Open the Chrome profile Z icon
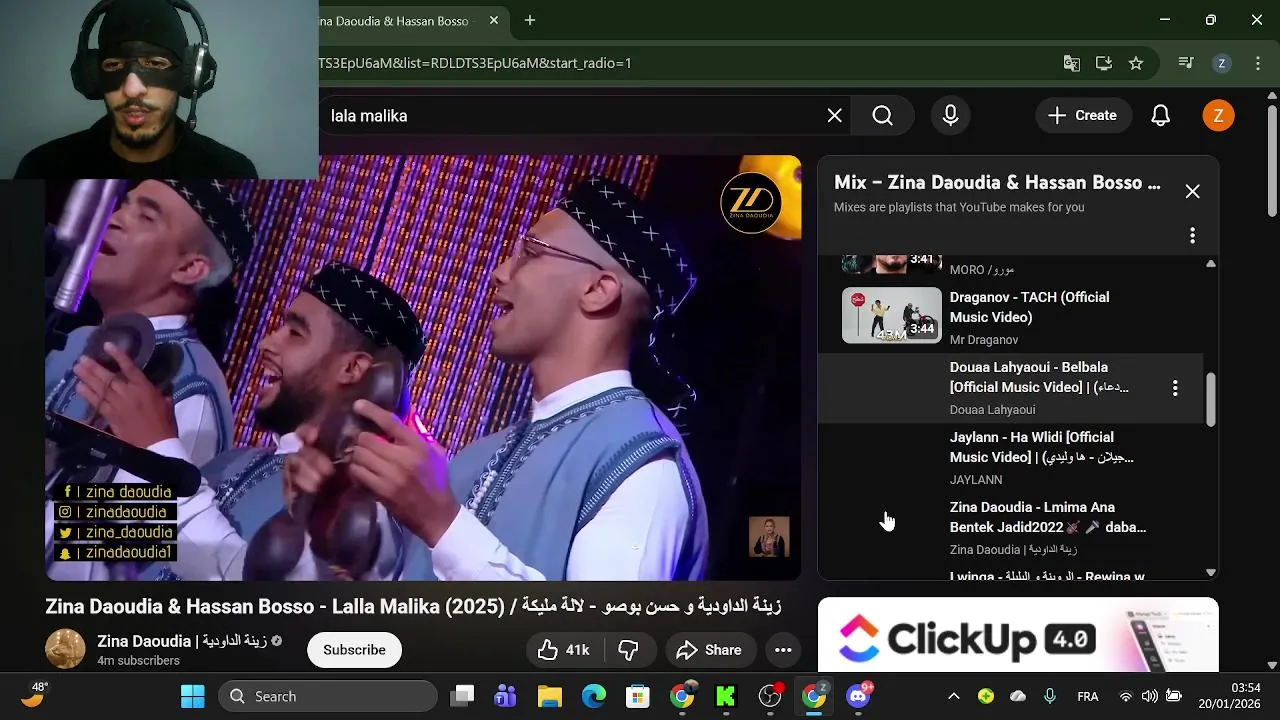This screenshot has width=1280, height=720. (1221, 63)
